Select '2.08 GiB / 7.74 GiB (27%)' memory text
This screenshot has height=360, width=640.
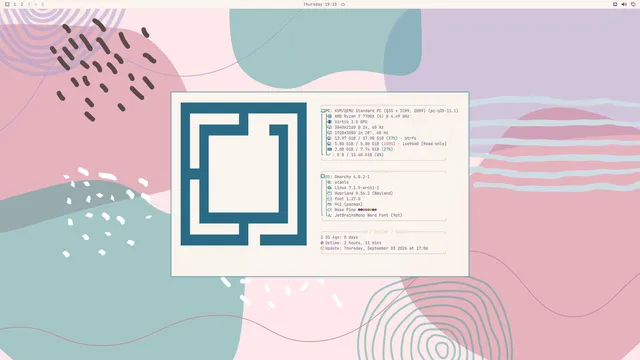364,149
